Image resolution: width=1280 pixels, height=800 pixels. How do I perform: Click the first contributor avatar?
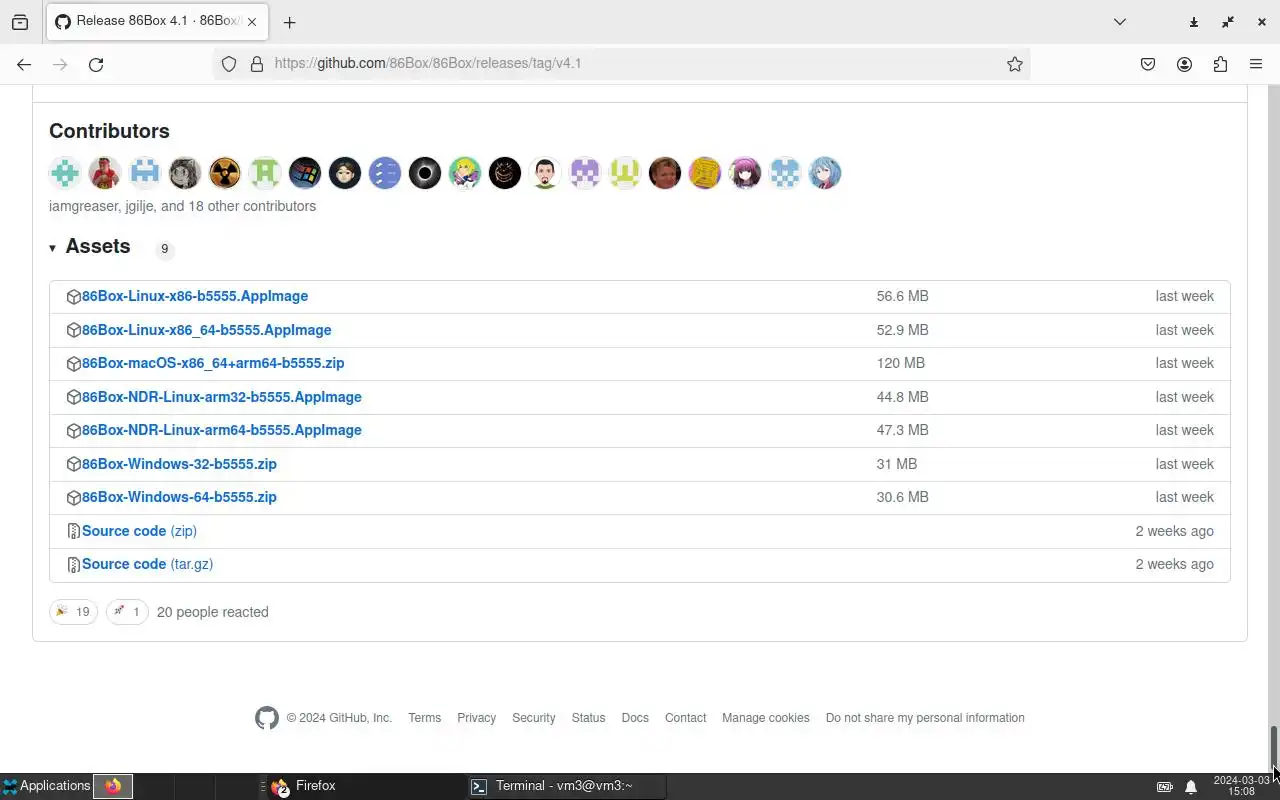point(65,173)
